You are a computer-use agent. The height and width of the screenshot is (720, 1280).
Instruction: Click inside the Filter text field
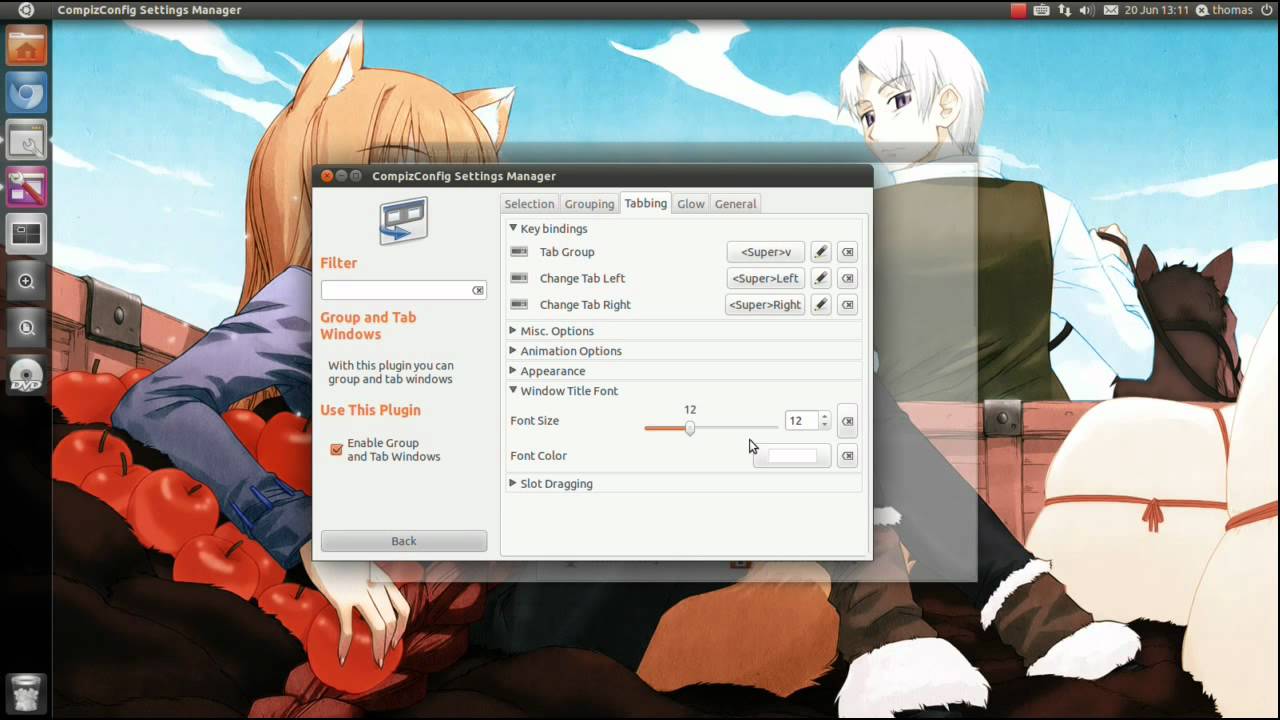pos(395,290)
